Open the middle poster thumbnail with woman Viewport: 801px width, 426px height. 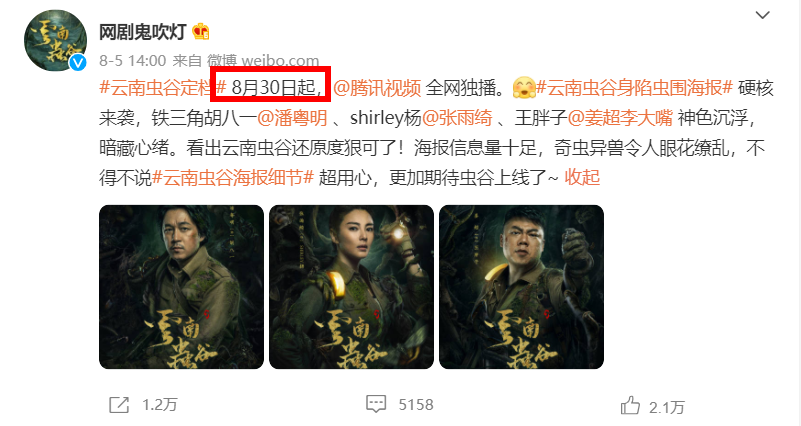pos(351,287)
